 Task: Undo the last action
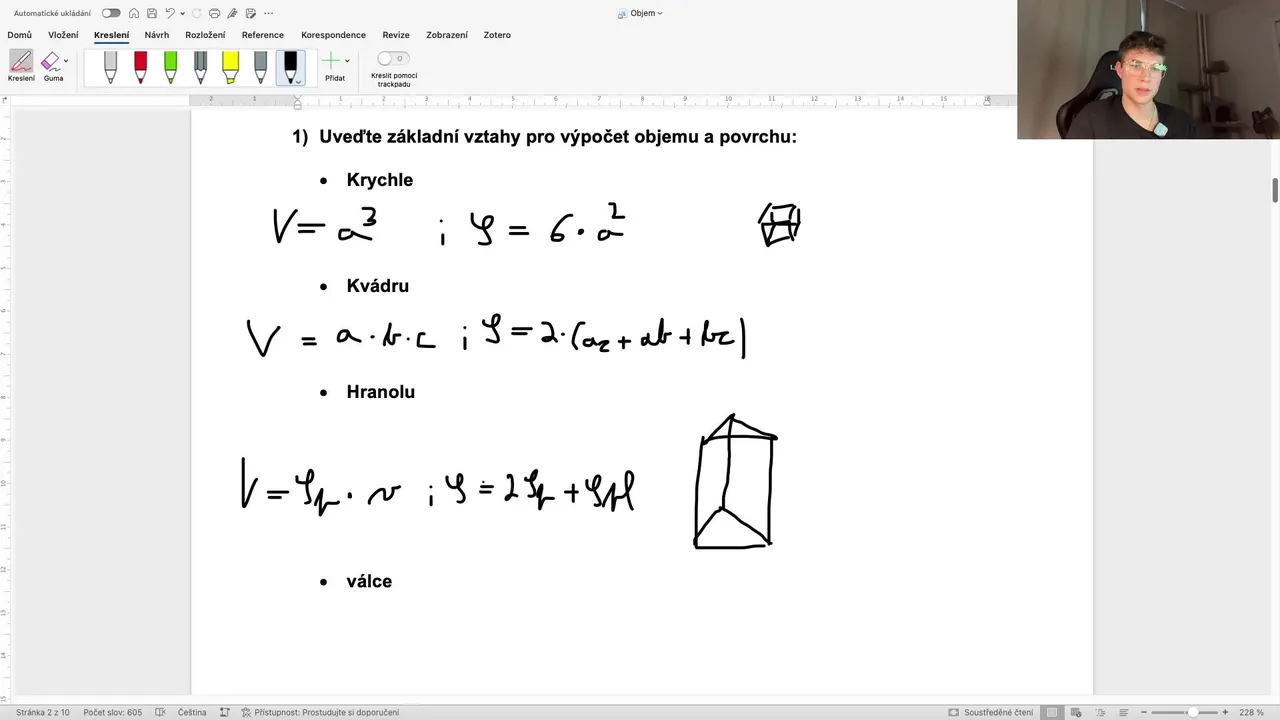coord(169,13)
